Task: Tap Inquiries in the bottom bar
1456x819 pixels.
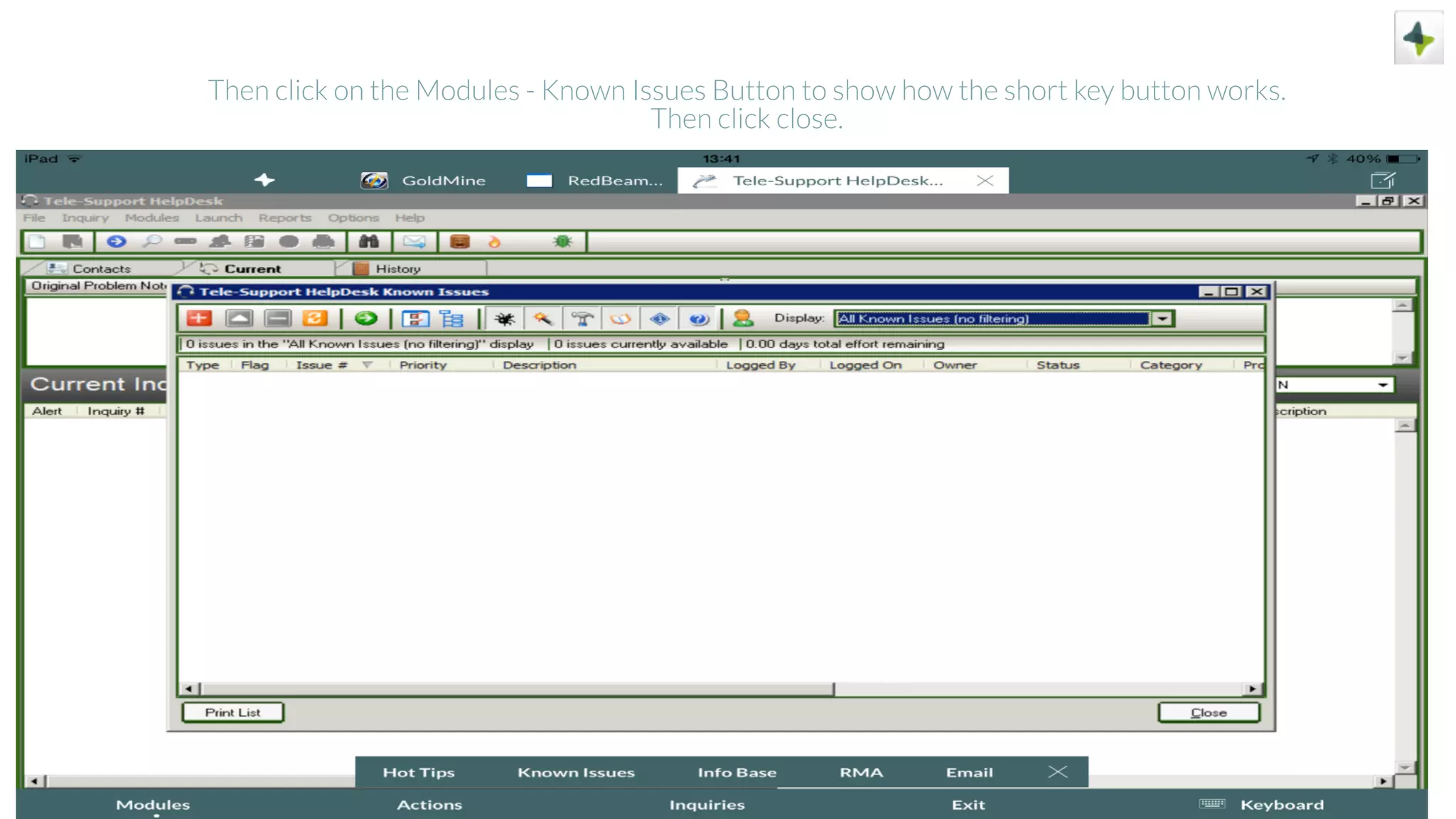Action: 707,805
